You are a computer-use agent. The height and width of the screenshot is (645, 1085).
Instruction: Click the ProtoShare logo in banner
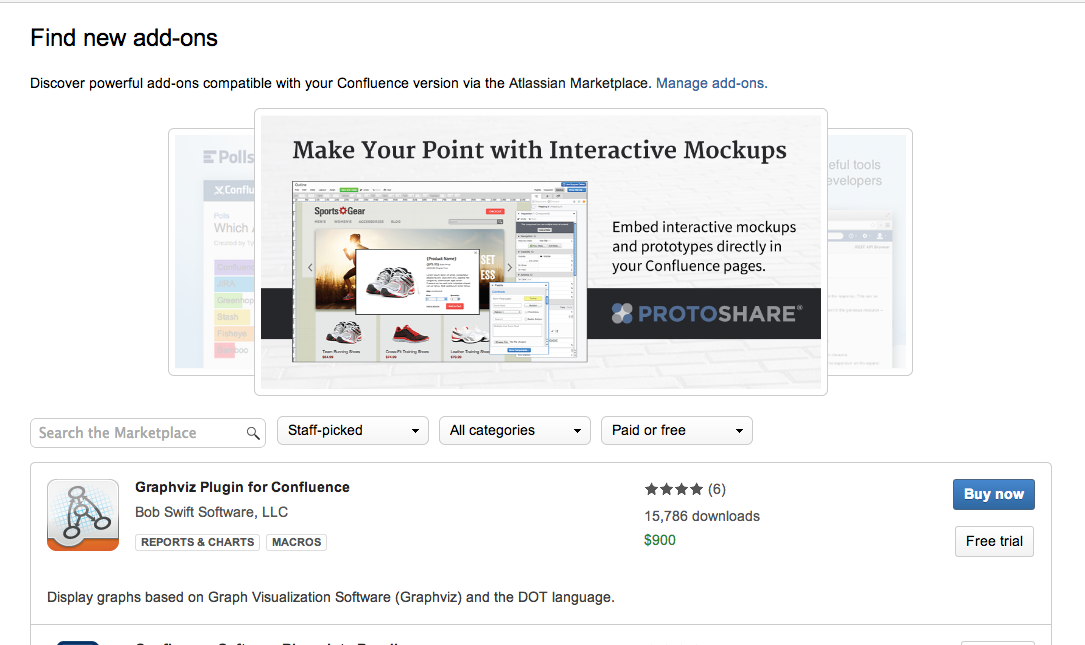(706, 313)
